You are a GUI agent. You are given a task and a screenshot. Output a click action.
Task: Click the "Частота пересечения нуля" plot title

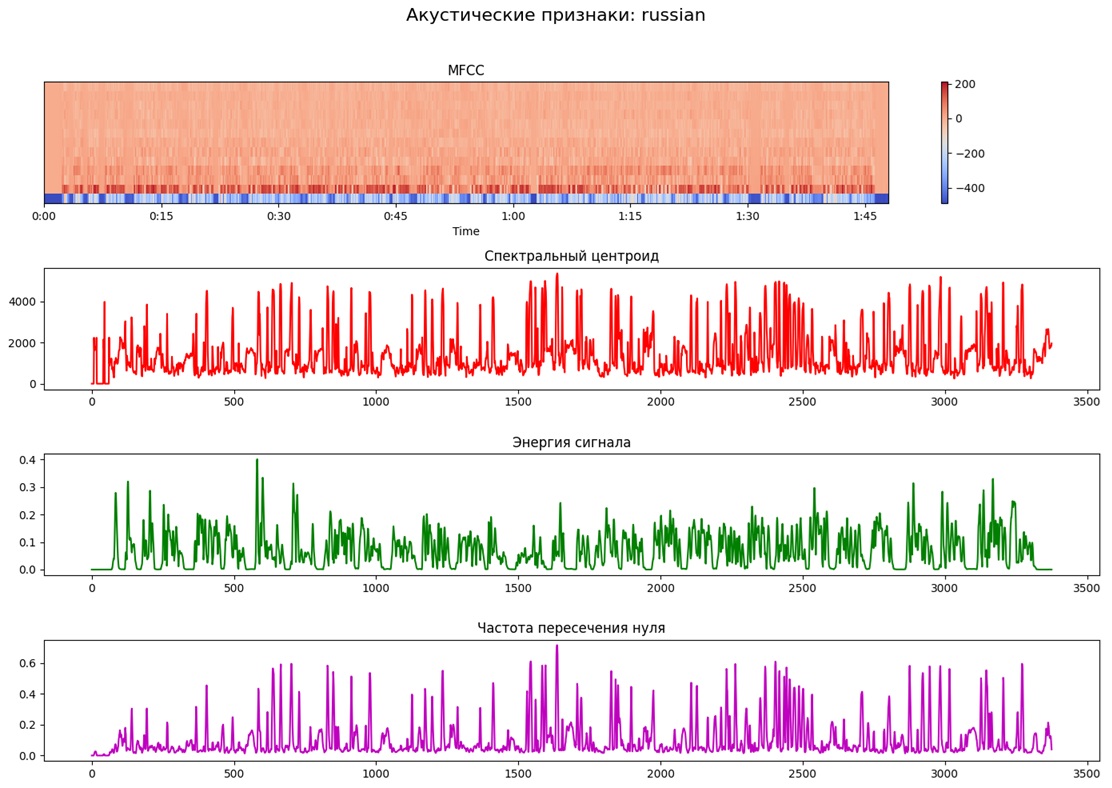[571, 628]
